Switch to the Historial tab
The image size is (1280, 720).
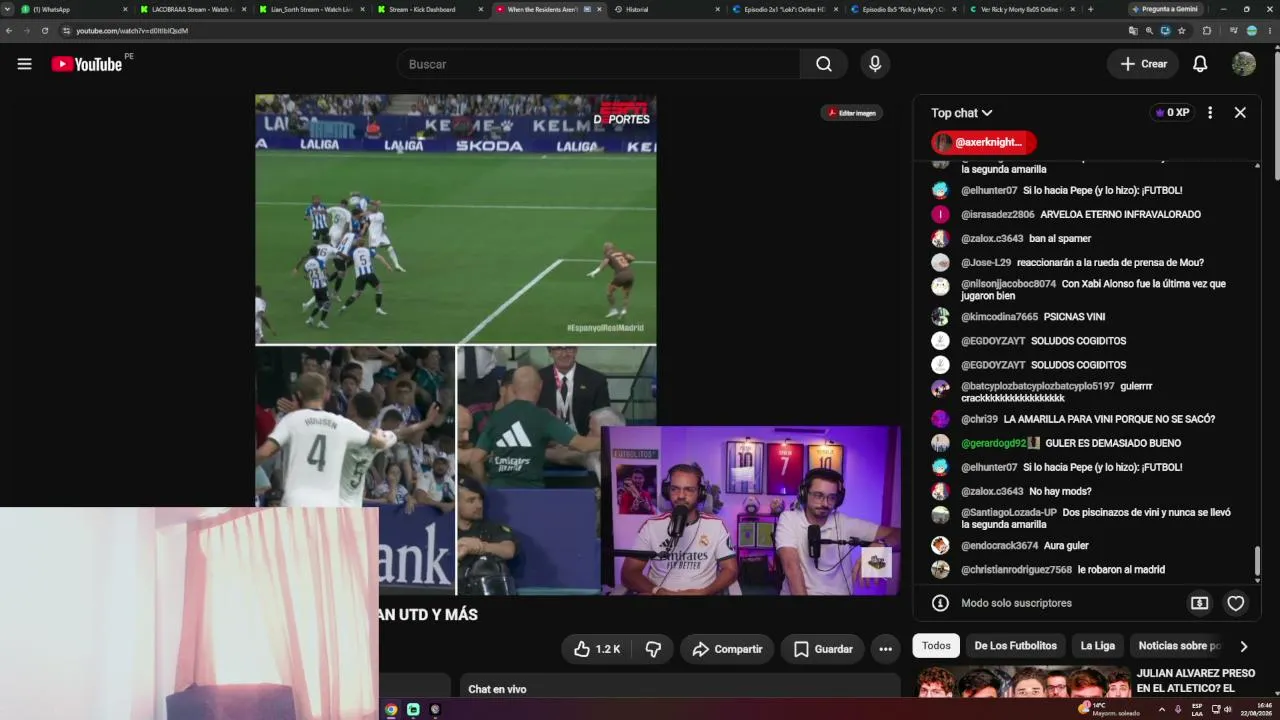pos(666,9)
